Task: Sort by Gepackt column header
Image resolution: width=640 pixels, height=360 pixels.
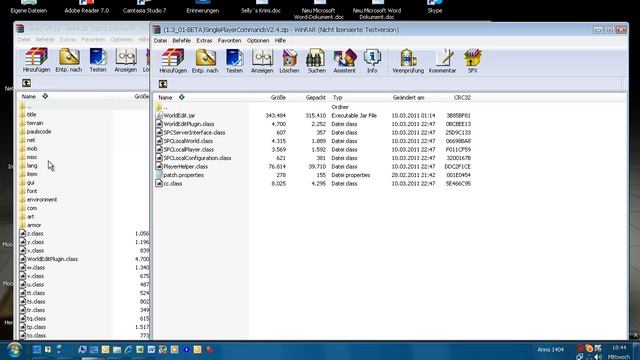Action: coord(316,98)
